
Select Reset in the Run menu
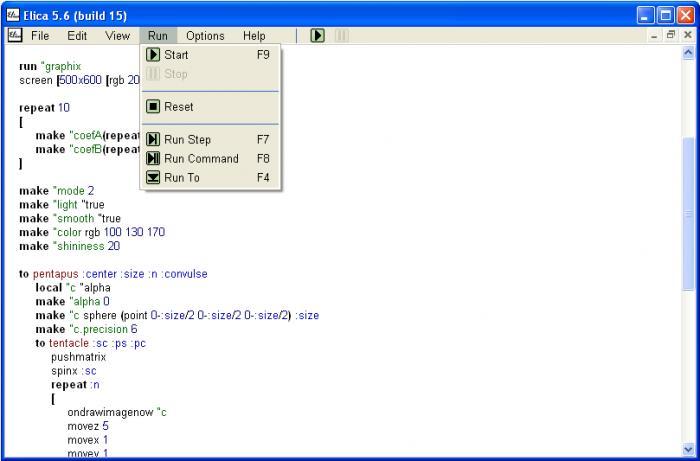click(x=210, y=107)
